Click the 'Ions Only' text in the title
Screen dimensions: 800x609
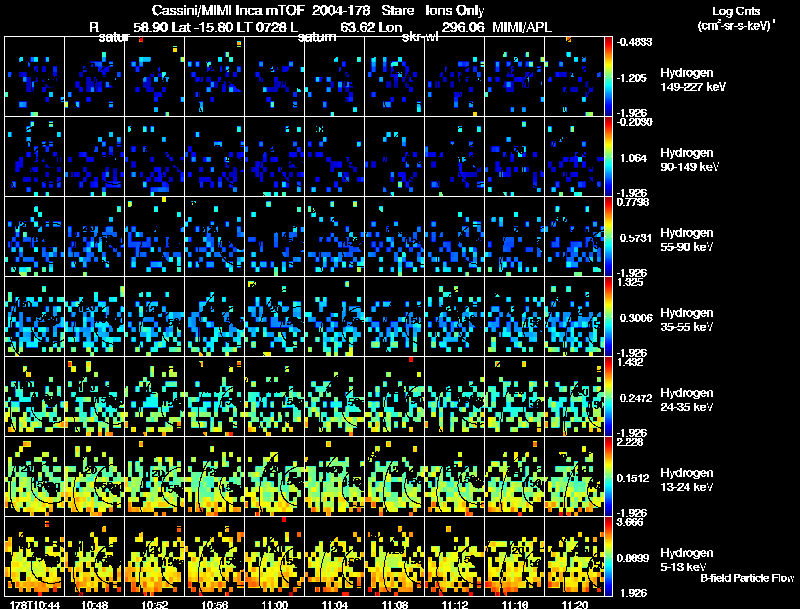coord(455,11)
